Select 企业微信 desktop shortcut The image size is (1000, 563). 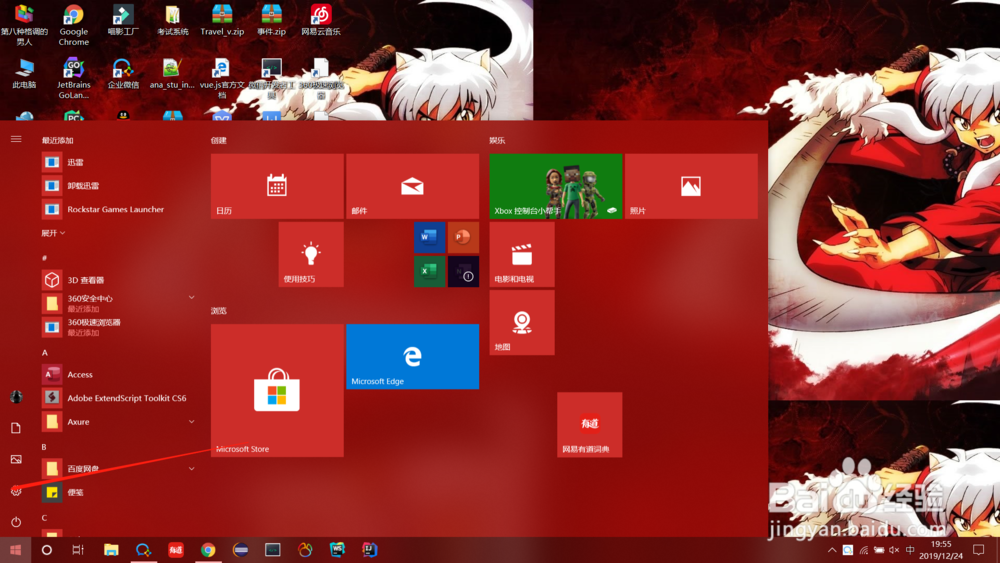point(122,73)
